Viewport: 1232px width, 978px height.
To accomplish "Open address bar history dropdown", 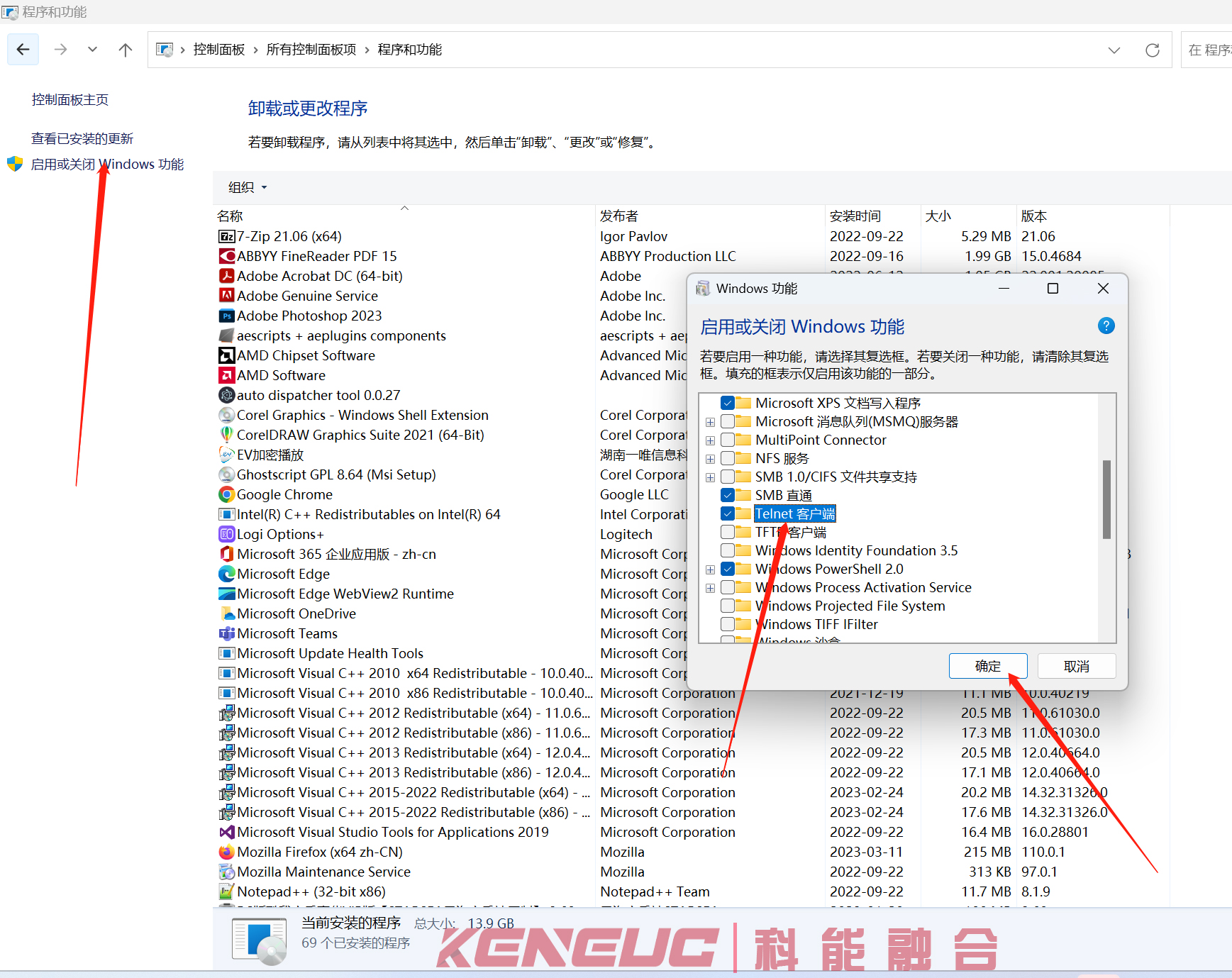I will pyautogui.click(x=1114, y=50).
